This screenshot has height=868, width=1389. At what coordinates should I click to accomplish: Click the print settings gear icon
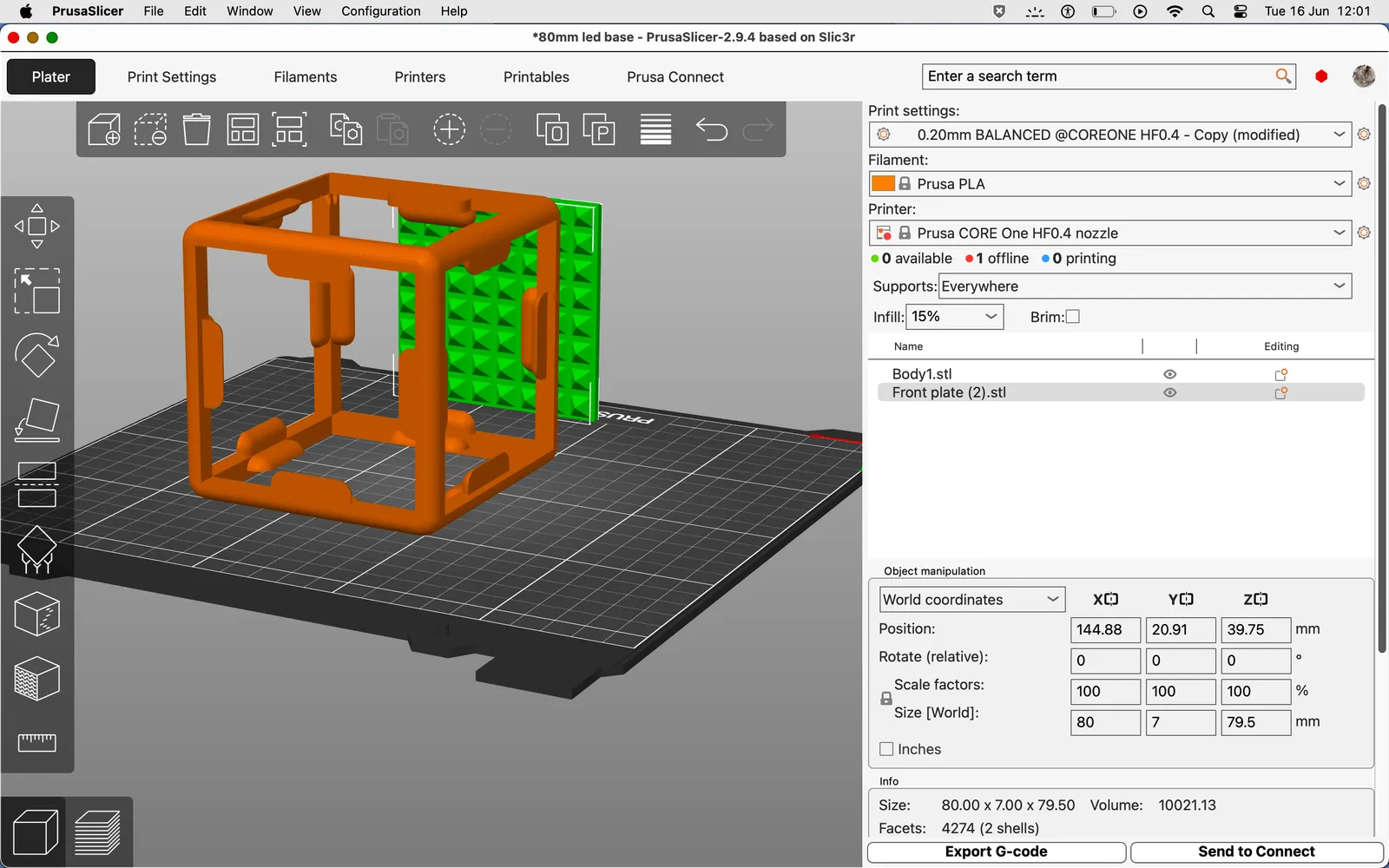(x=1364, y=135)
